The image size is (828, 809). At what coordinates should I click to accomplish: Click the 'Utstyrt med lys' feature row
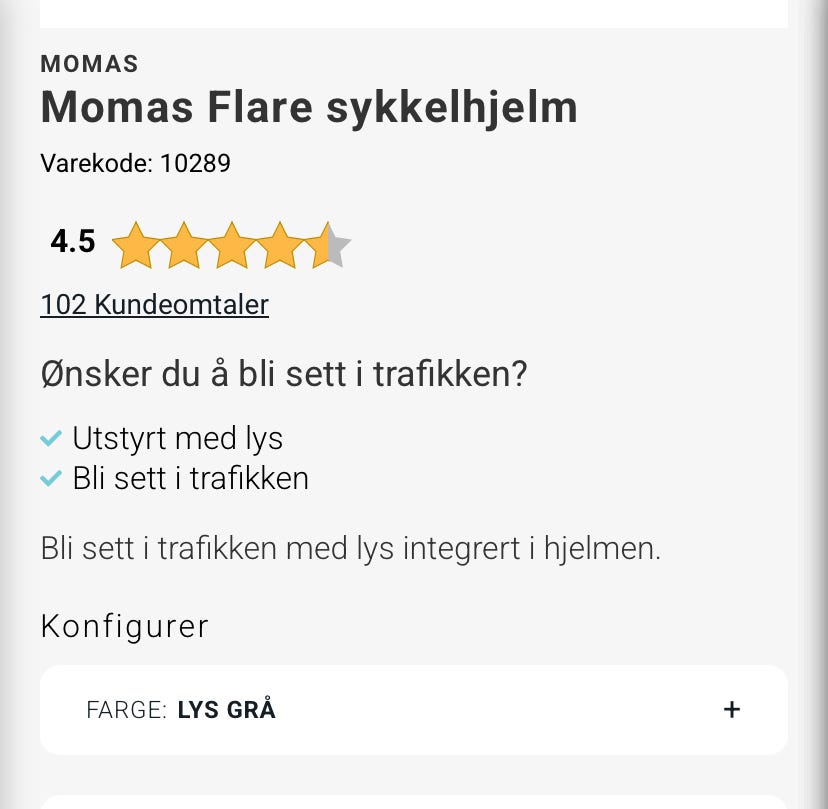[x=177, y=437]
